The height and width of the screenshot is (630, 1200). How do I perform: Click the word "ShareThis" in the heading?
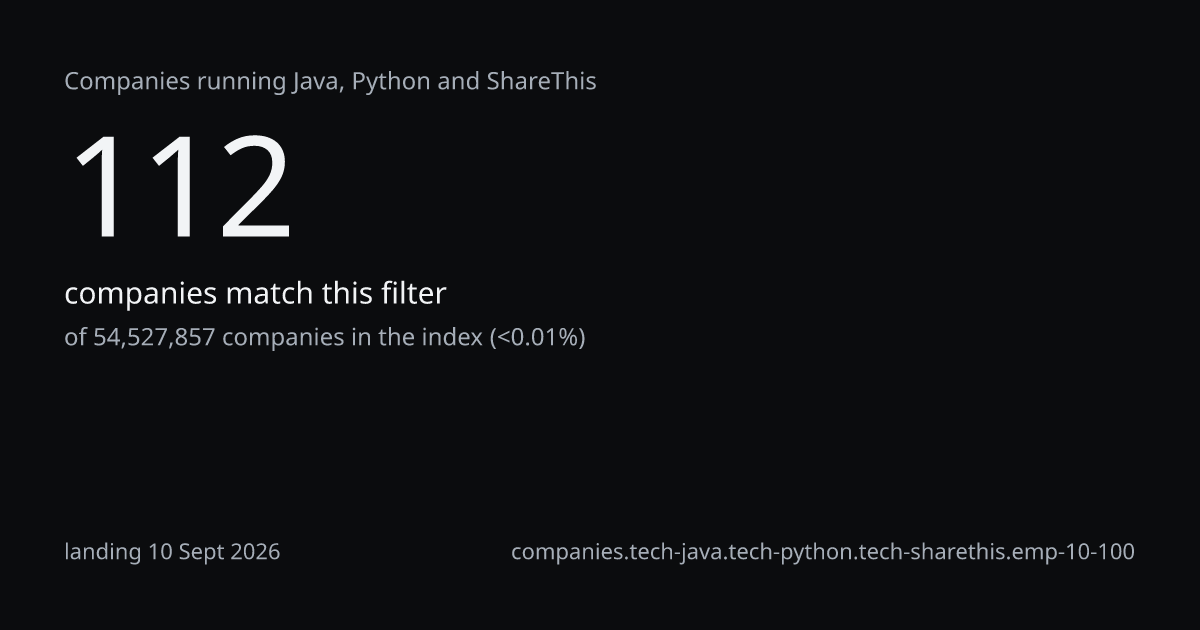tap(542, 82)
